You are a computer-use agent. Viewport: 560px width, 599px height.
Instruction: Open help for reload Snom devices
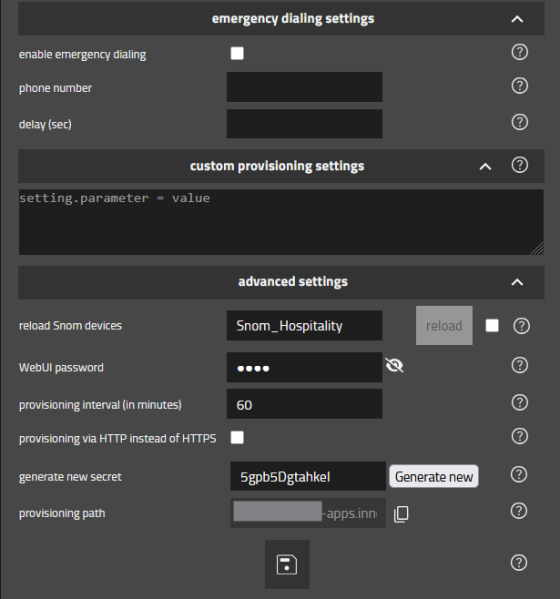521,326
